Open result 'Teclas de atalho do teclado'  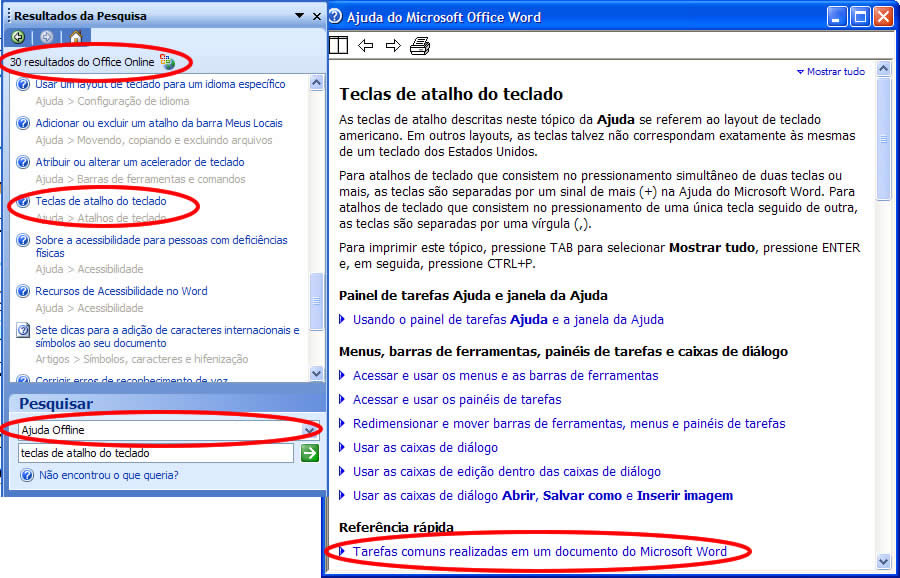101,201
